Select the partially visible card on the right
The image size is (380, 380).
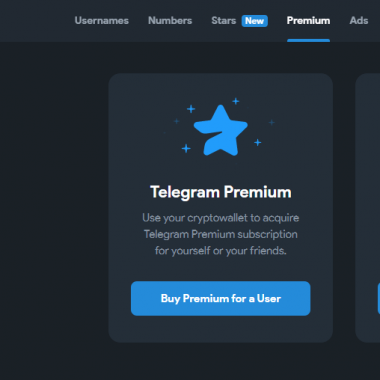[x=368, y=208]
